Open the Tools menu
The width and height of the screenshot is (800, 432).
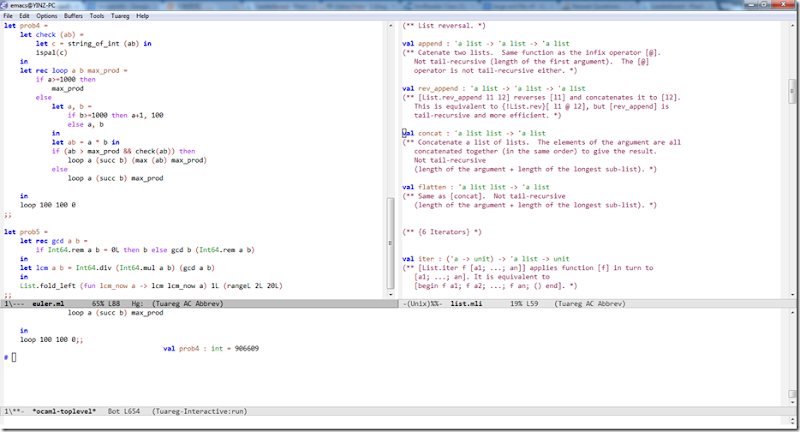tap(96, 16)
